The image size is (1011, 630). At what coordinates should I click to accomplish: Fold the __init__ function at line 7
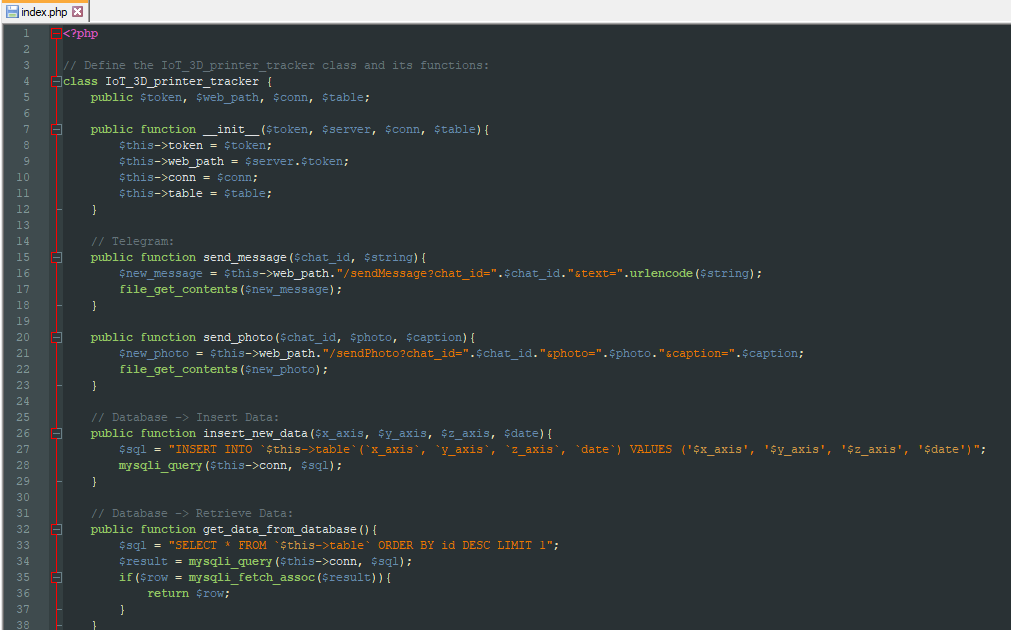(x=57, y=129)
